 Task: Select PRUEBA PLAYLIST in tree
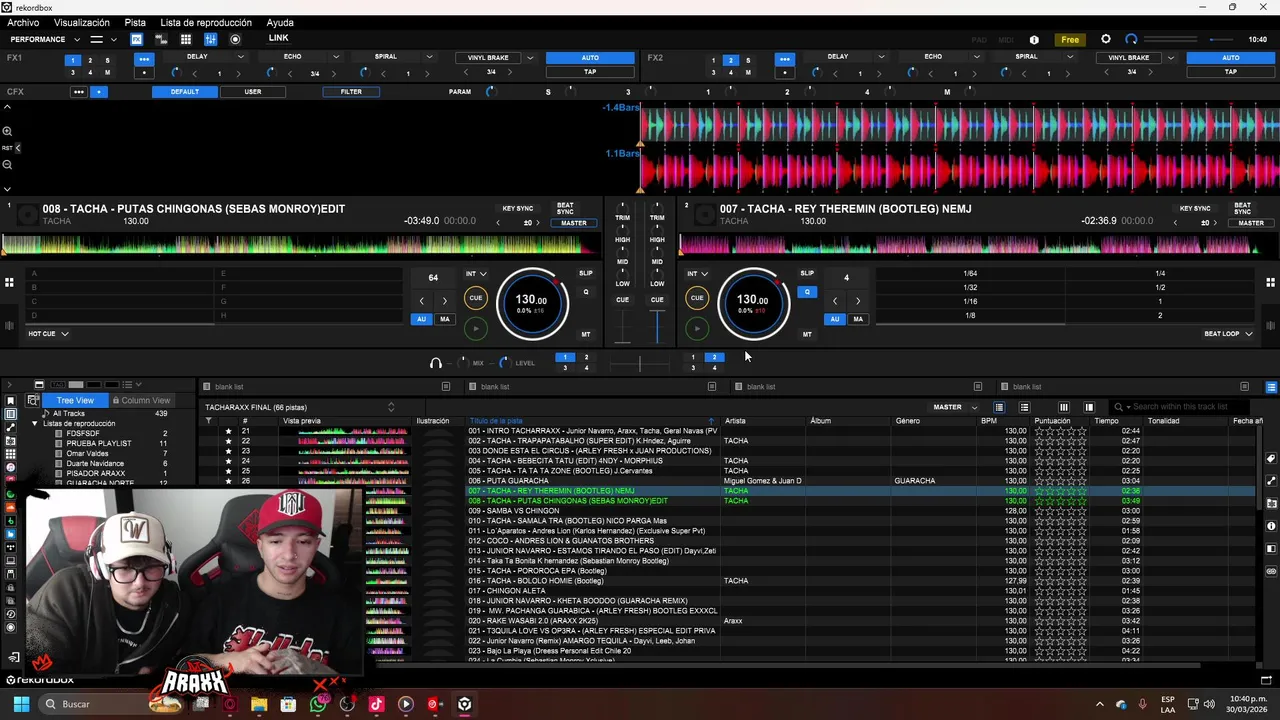(99, 444)
